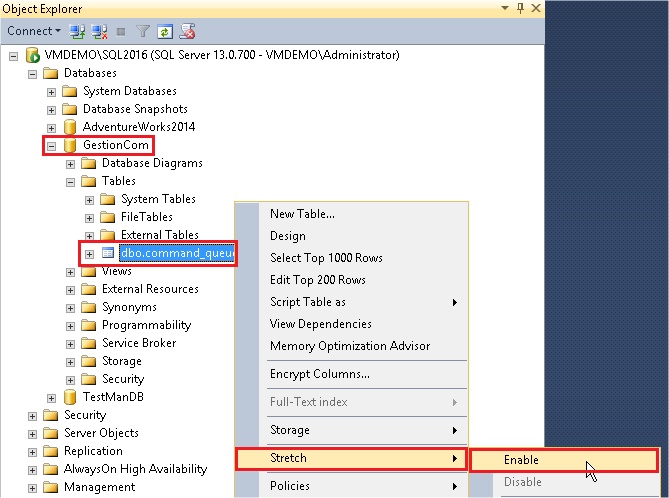This screenshot has height=498, width=669.
Task: Click Enable in Stretch submenu
Action: click(563, 460)
